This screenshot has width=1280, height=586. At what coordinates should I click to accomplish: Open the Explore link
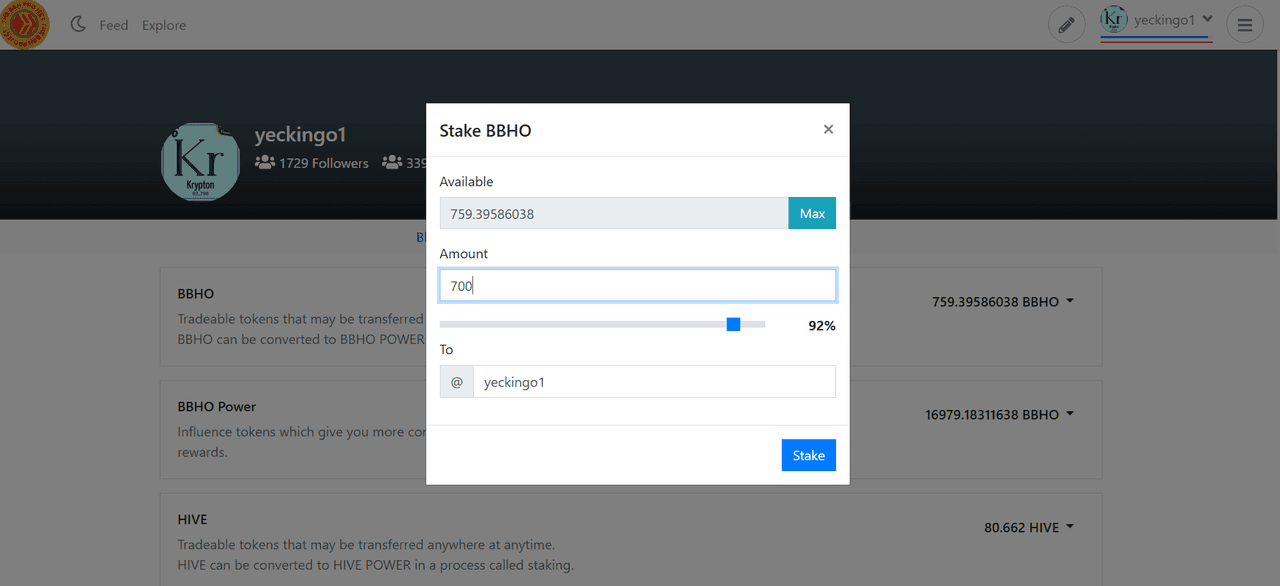pos(164,25)
